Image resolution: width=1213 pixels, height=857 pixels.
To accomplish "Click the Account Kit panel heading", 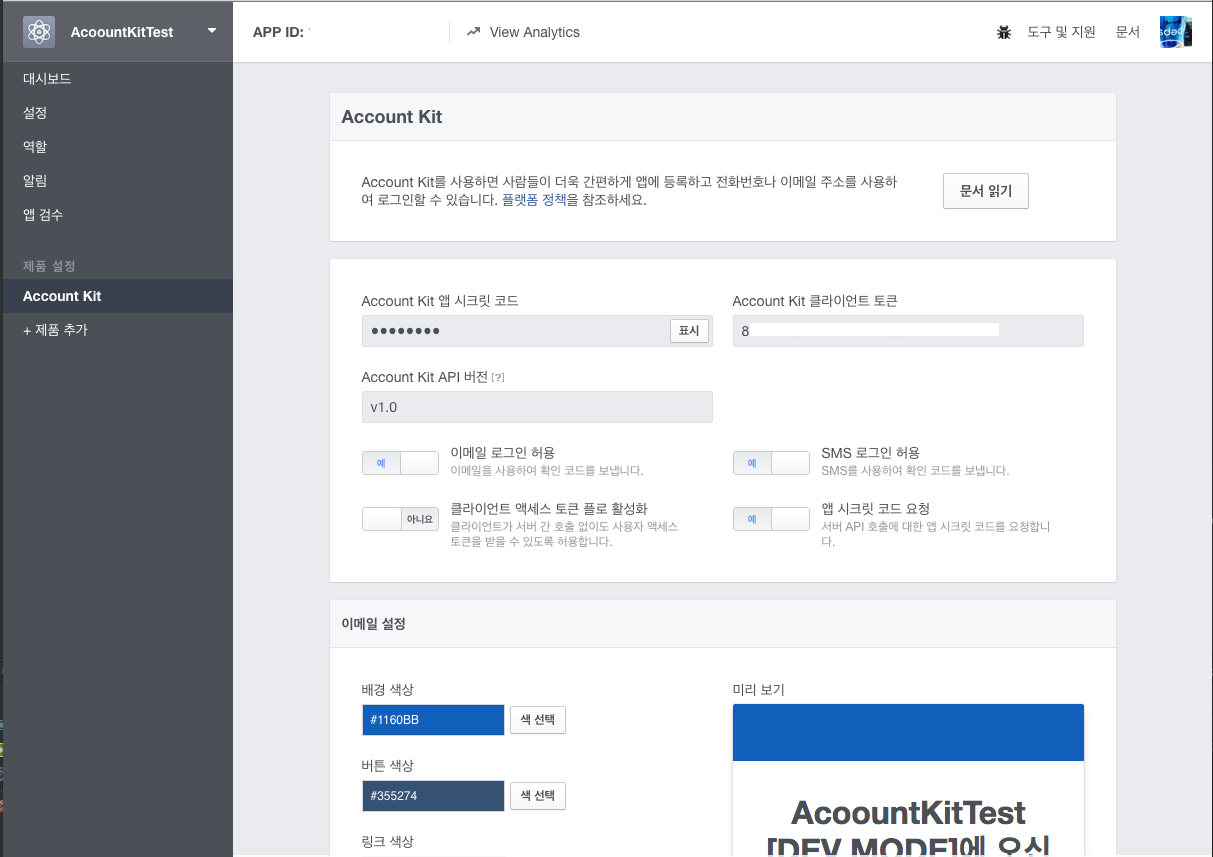I will pyautogui.click(x=392, y=117).
